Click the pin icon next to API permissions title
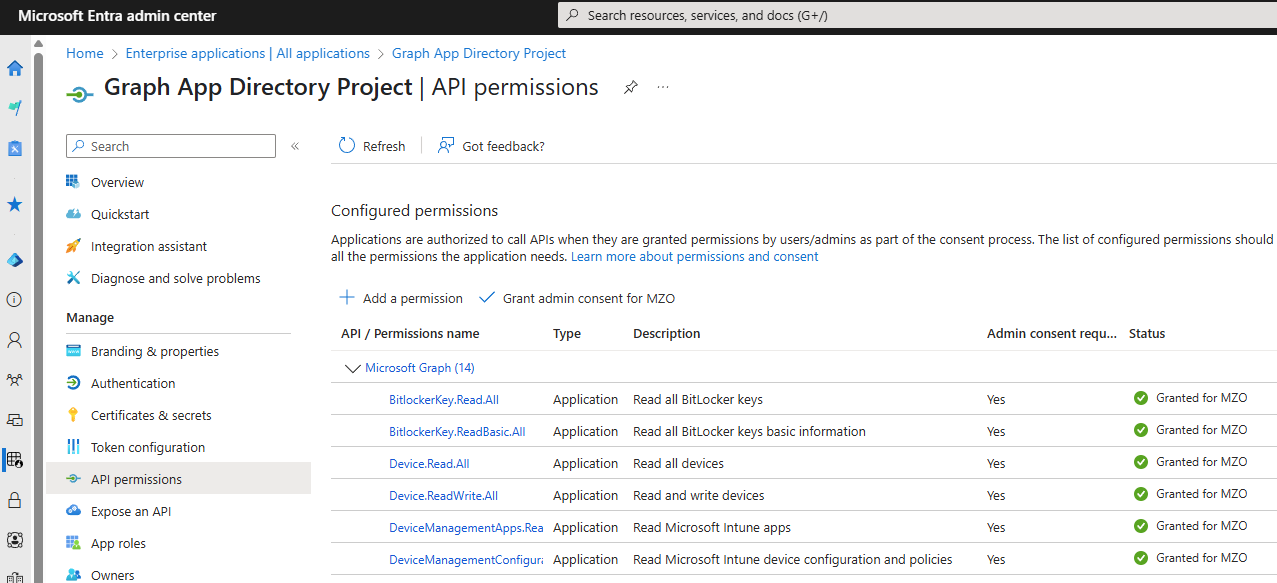Screen dimensions: 1277x583 coord(630,87)
